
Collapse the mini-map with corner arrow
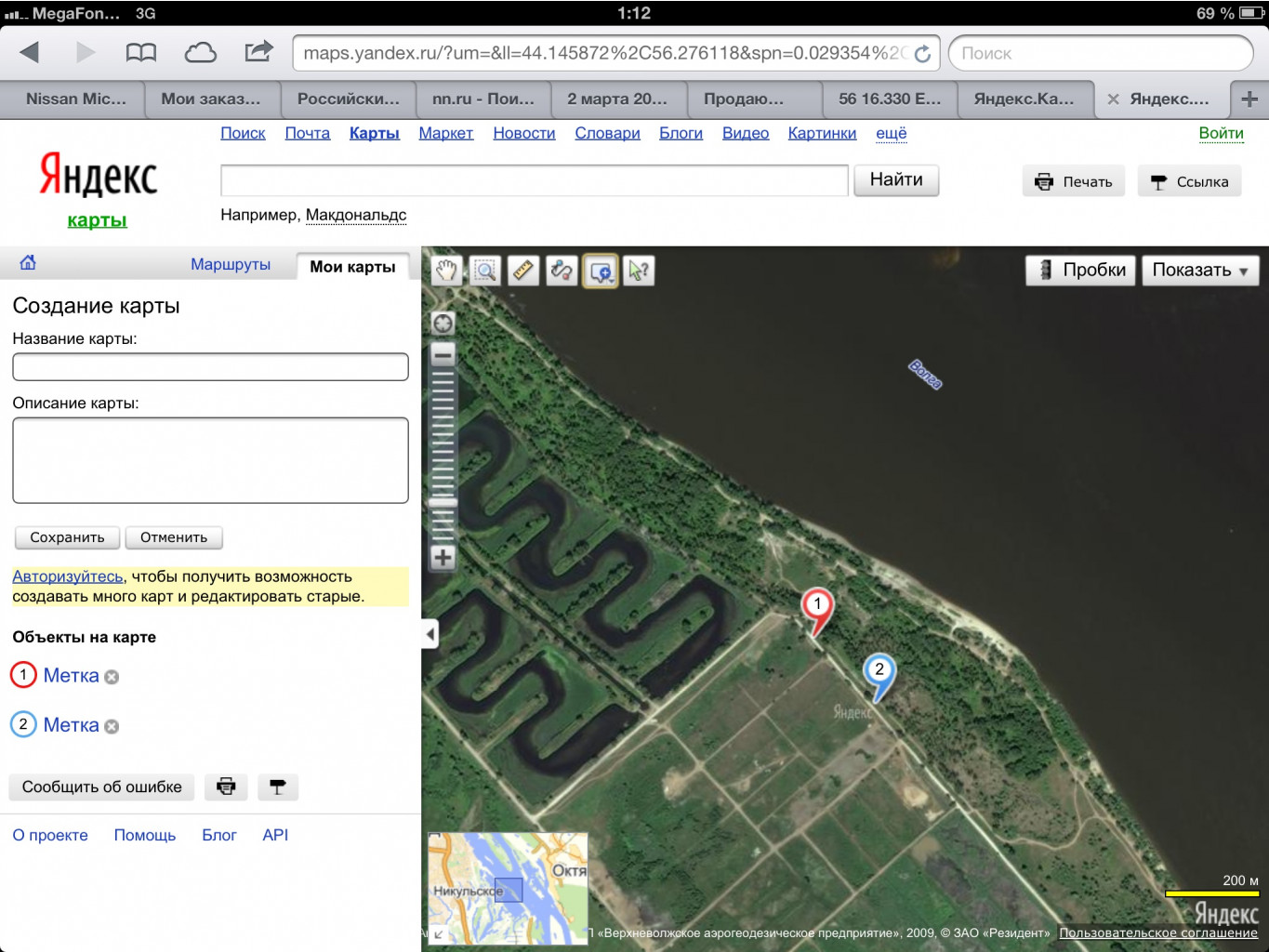click(x=439, y=933)
